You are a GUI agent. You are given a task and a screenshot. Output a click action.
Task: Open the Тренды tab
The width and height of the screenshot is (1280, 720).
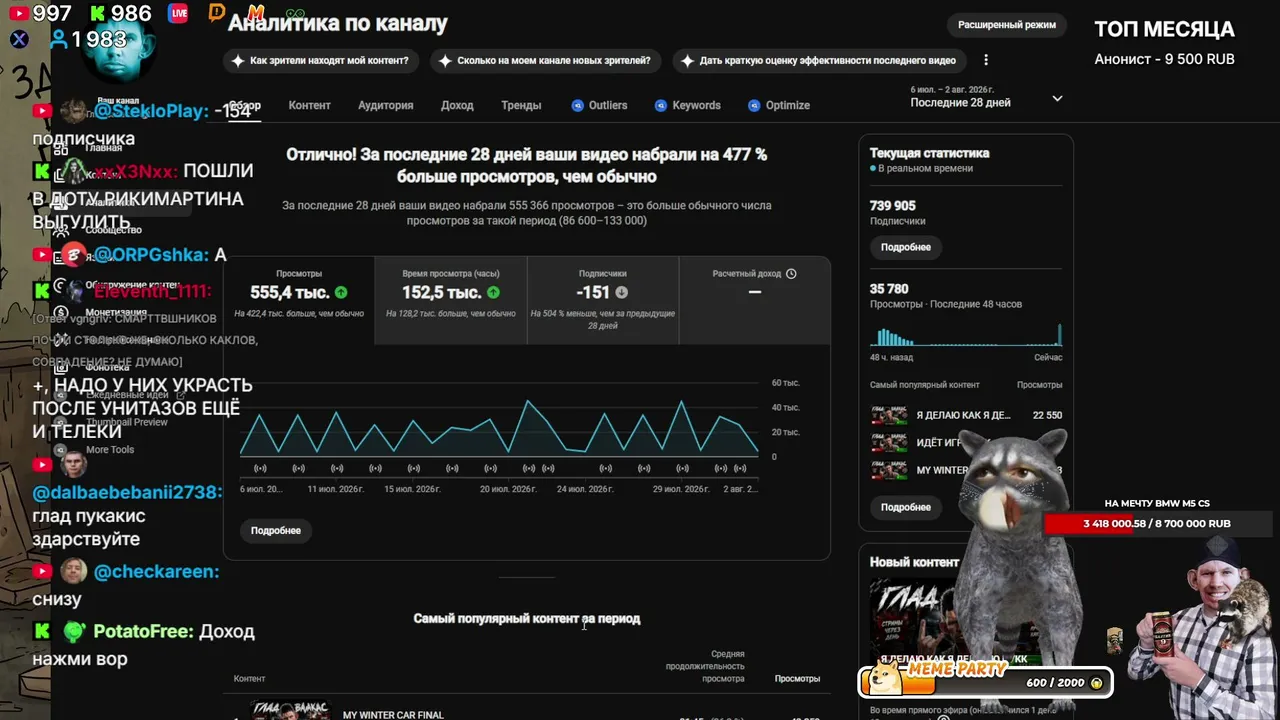click(521, 105)
